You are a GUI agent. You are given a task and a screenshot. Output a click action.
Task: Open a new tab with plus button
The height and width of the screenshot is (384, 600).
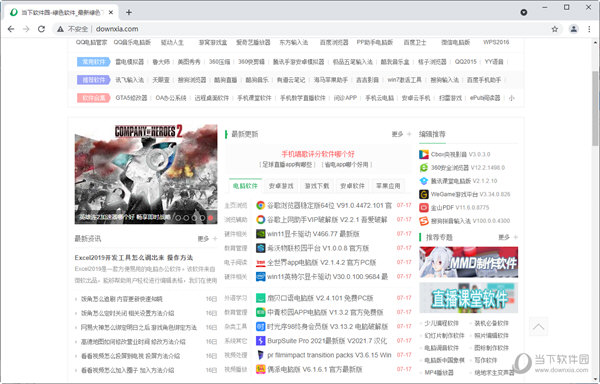pos(129,12)
